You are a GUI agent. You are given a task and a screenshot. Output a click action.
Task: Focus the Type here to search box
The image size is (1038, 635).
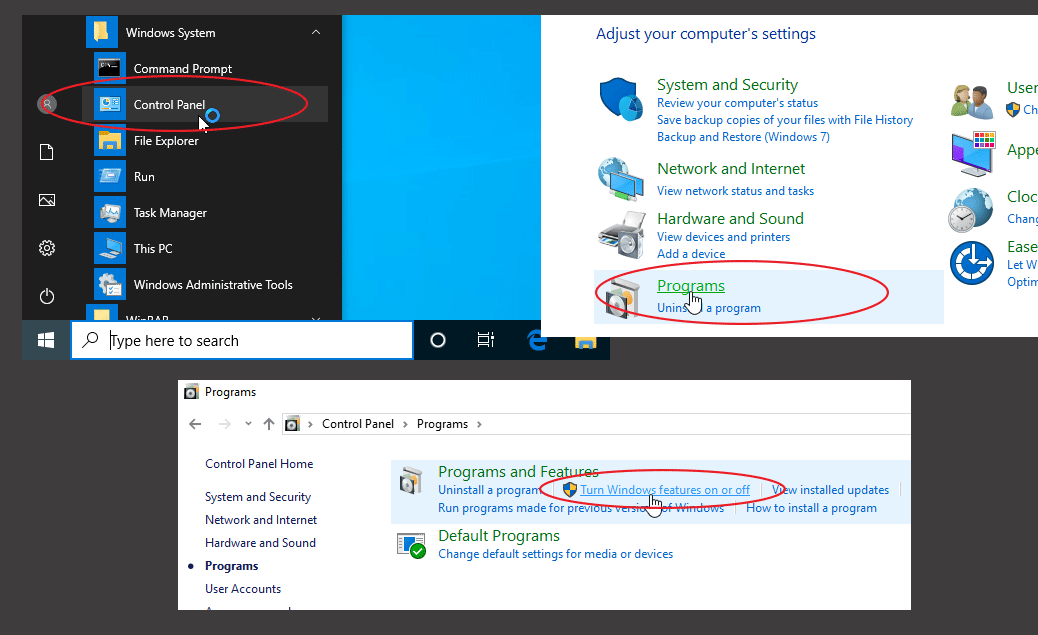(x=242, y=340)
